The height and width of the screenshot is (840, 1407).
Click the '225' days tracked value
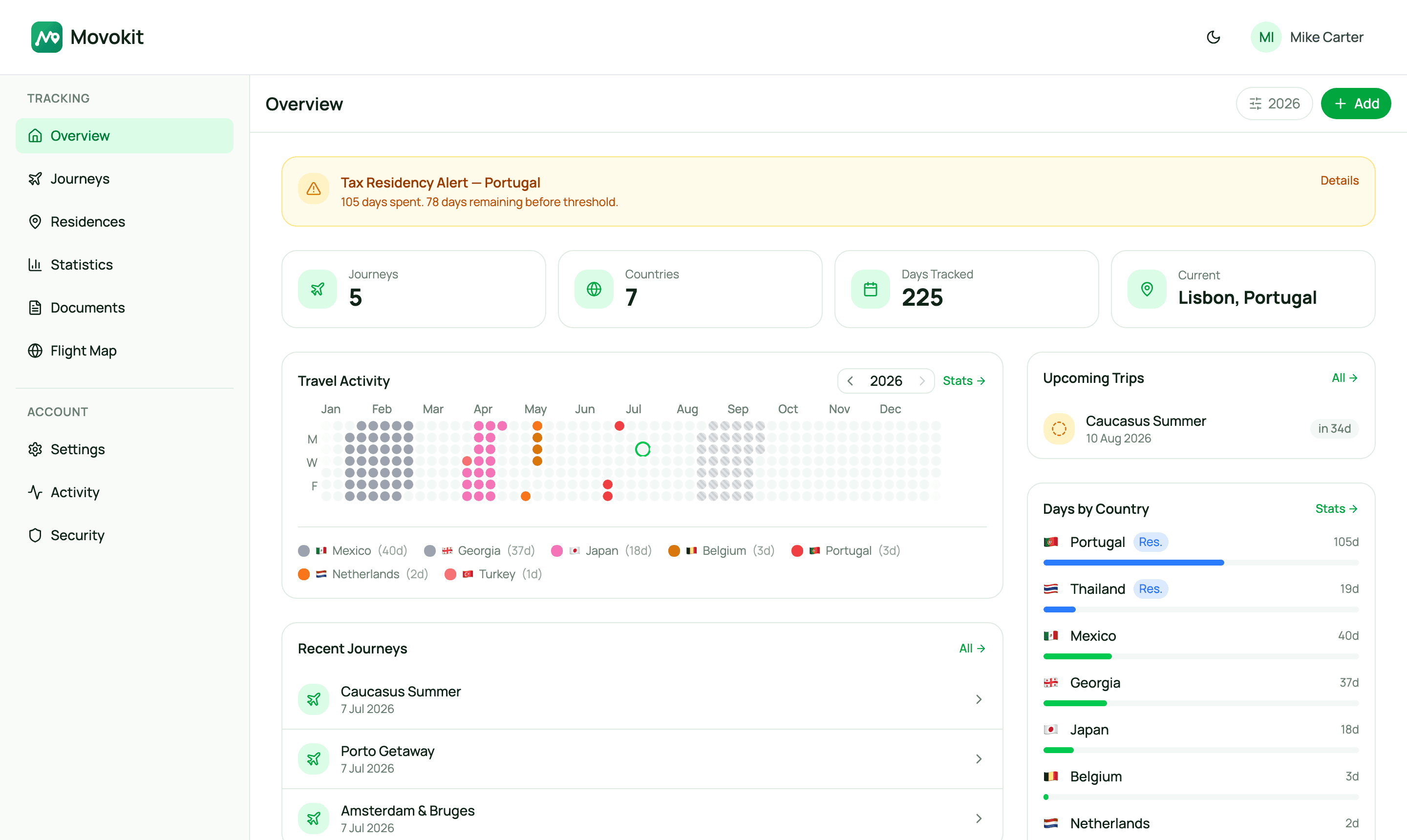pos(922,298)
